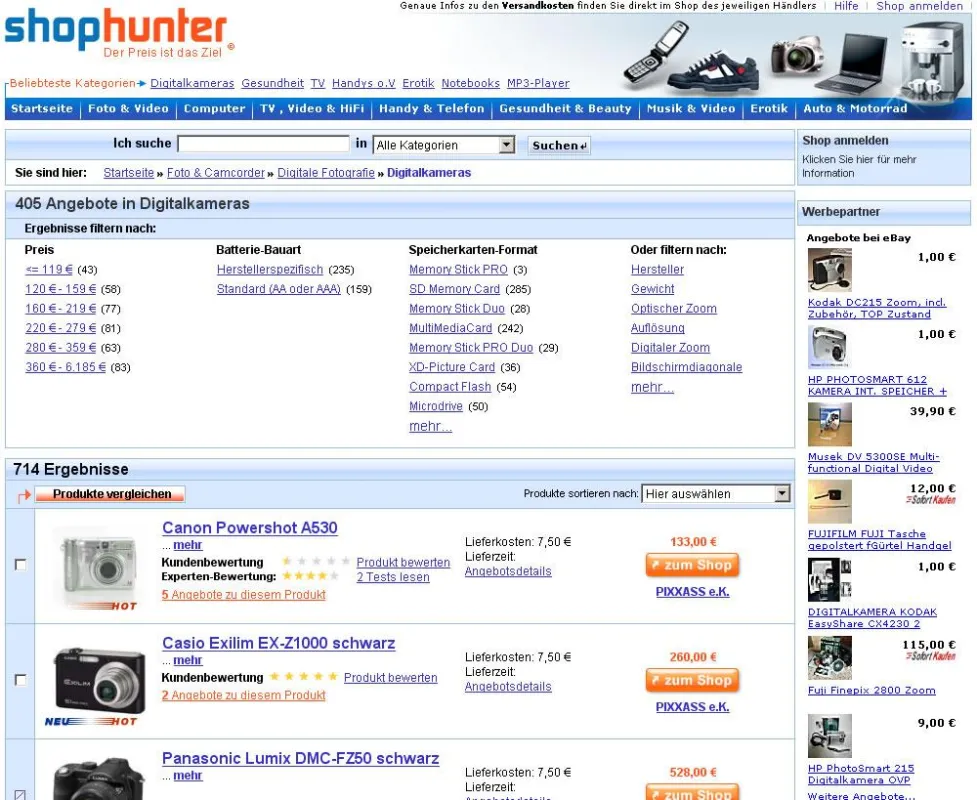Filter by Standard (AA oder AAA) battery

point(279,289)
